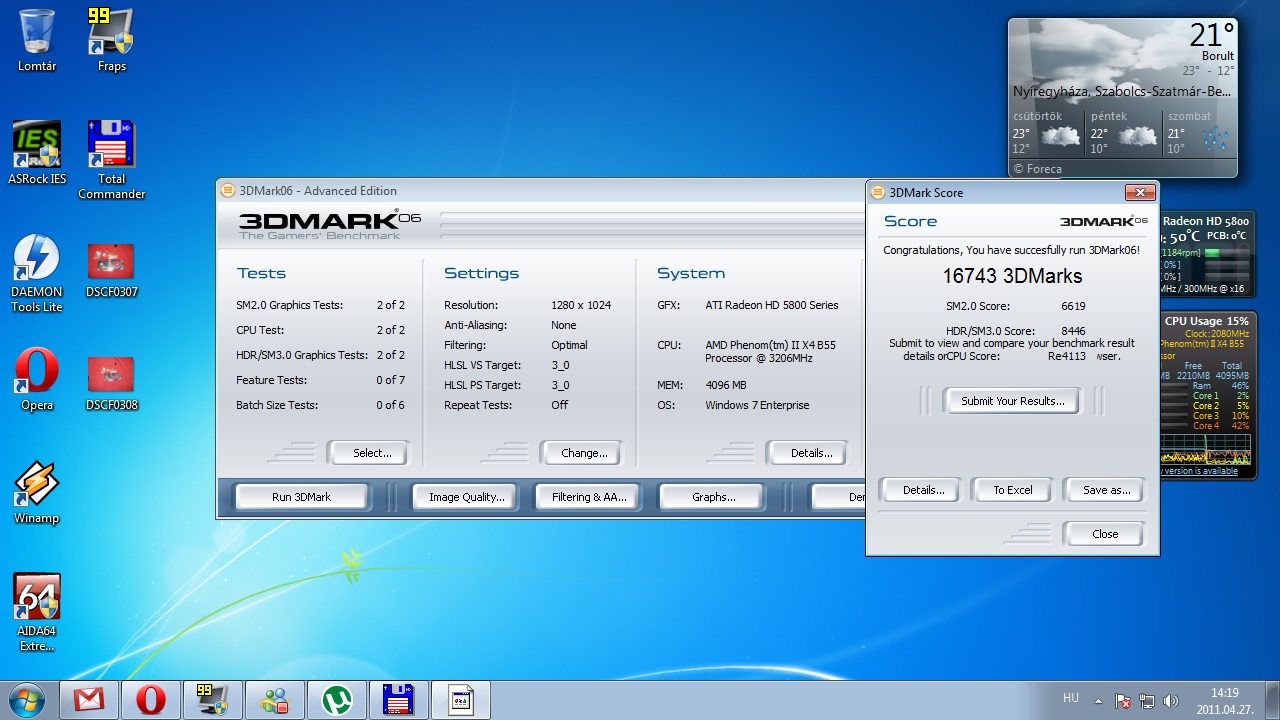Click the new version is available link
This screenshot has width=1280, height=720.
pos(1199,471)
